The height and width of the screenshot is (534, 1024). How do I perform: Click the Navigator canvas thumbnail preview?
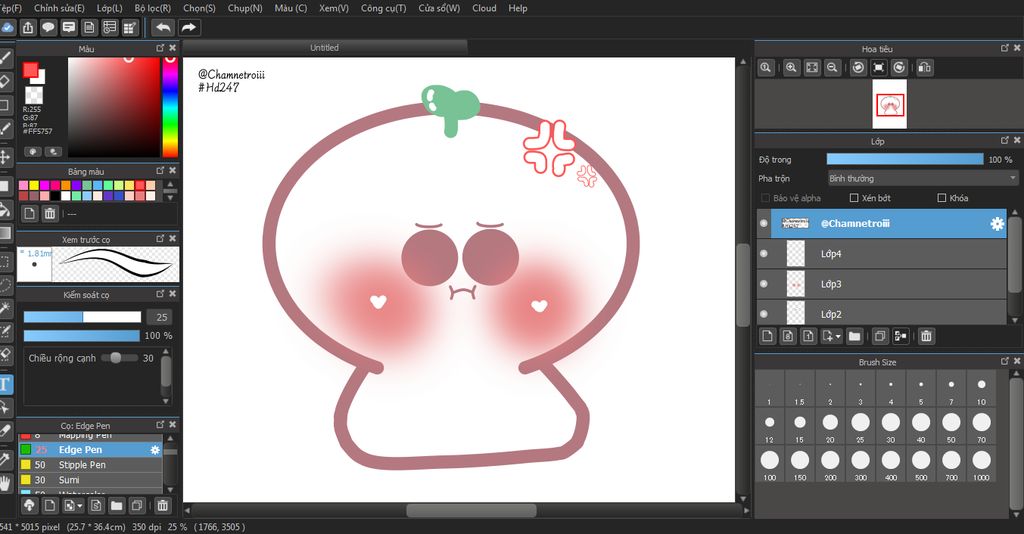click(x=889, y=104)
